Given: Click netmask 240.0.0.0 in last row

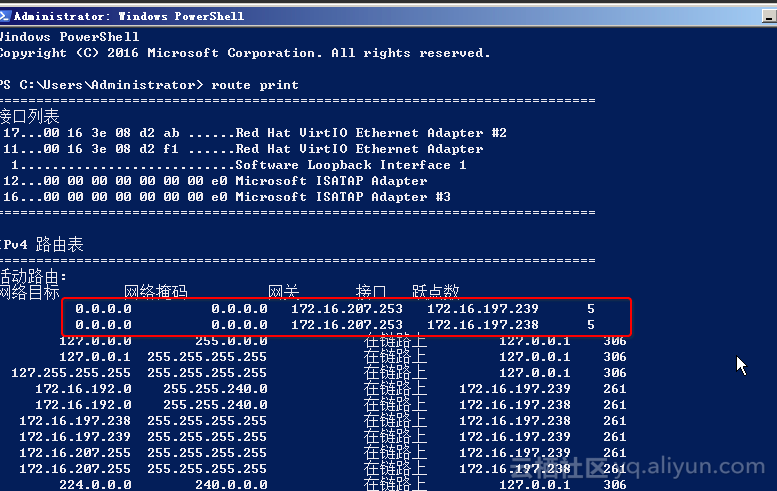Looking at the screenshot, I should pyautogui.click(x=231, y=484).
